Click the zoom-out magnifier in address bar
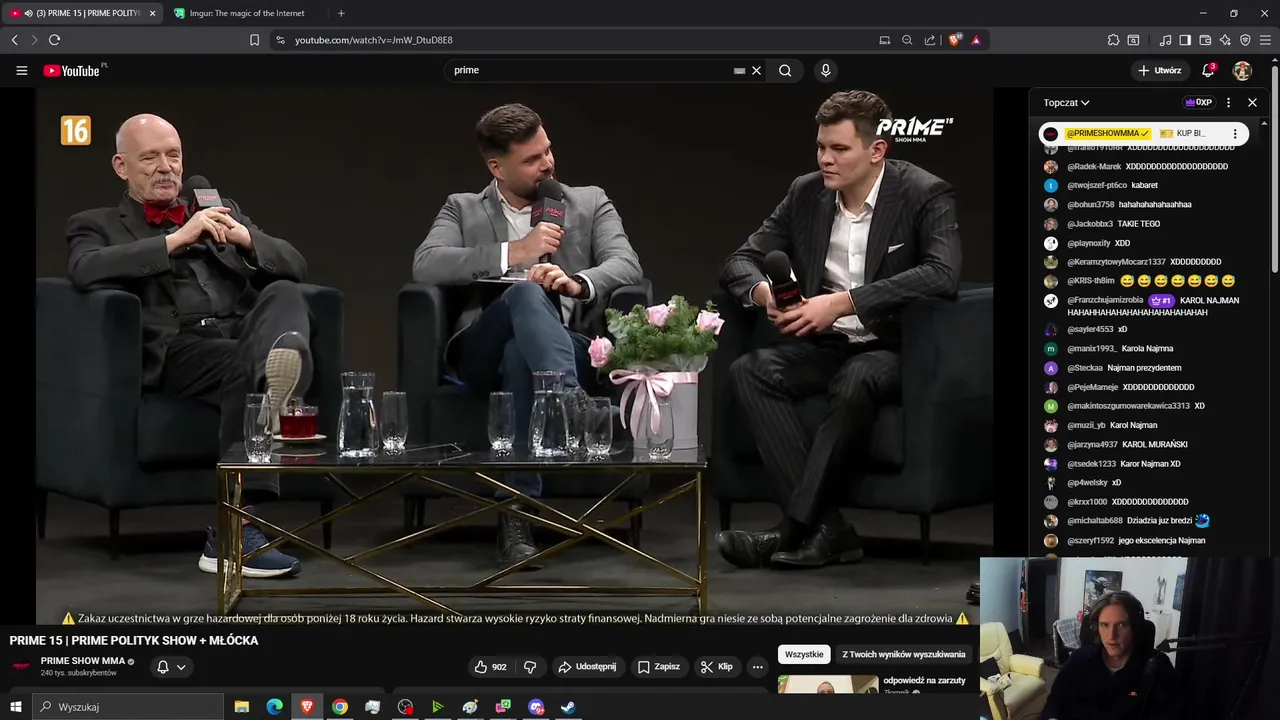The image size is (1280, 720). pyautogui.click(x=907, y=40)
